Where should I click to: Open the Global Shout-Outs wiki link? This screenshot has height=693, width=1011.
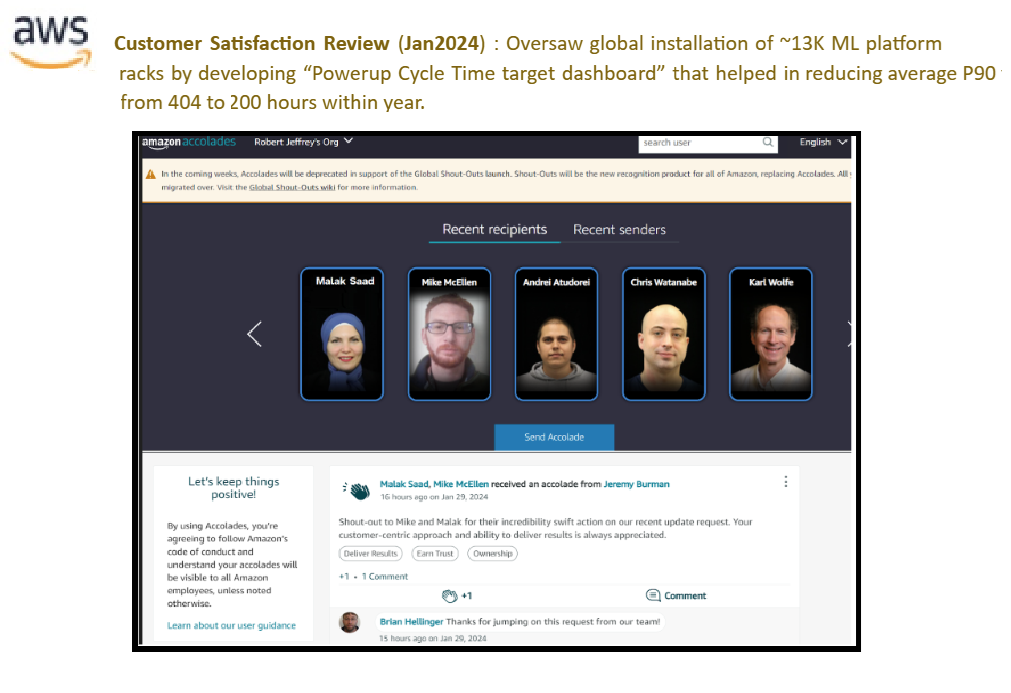point(294,187)
